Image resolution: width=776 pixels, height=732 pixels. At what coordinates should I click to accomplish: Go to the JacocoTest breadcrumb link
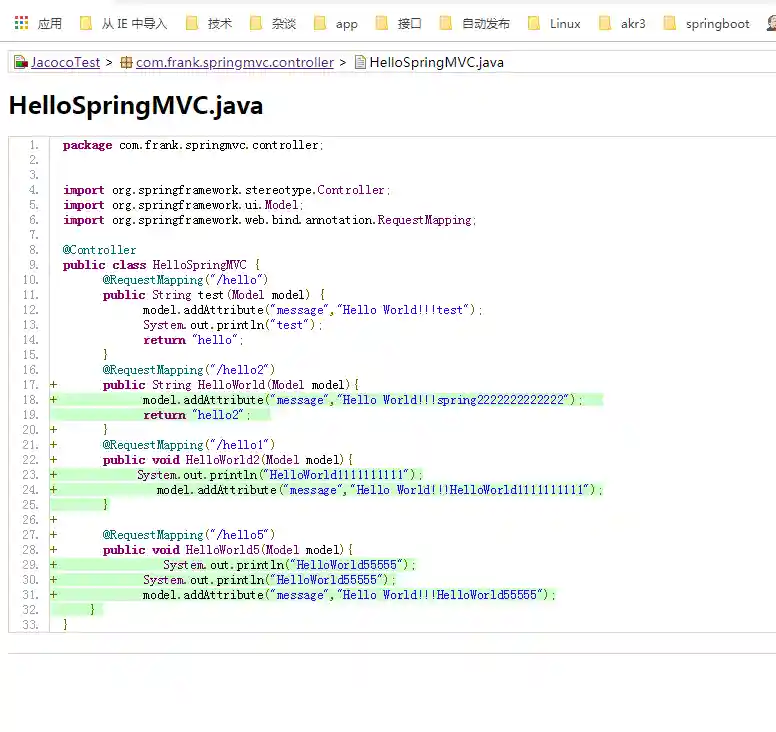click(65, 62)
